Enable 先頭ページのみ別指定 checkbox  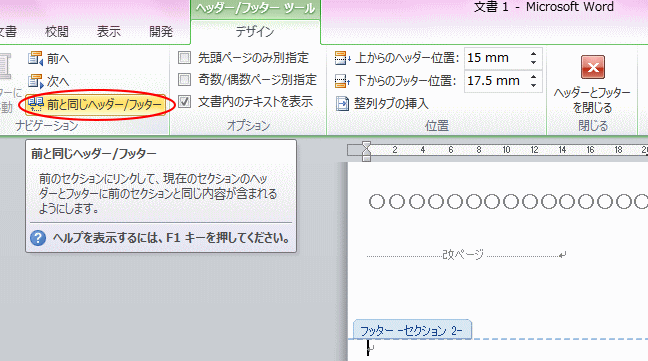point(184,57)
